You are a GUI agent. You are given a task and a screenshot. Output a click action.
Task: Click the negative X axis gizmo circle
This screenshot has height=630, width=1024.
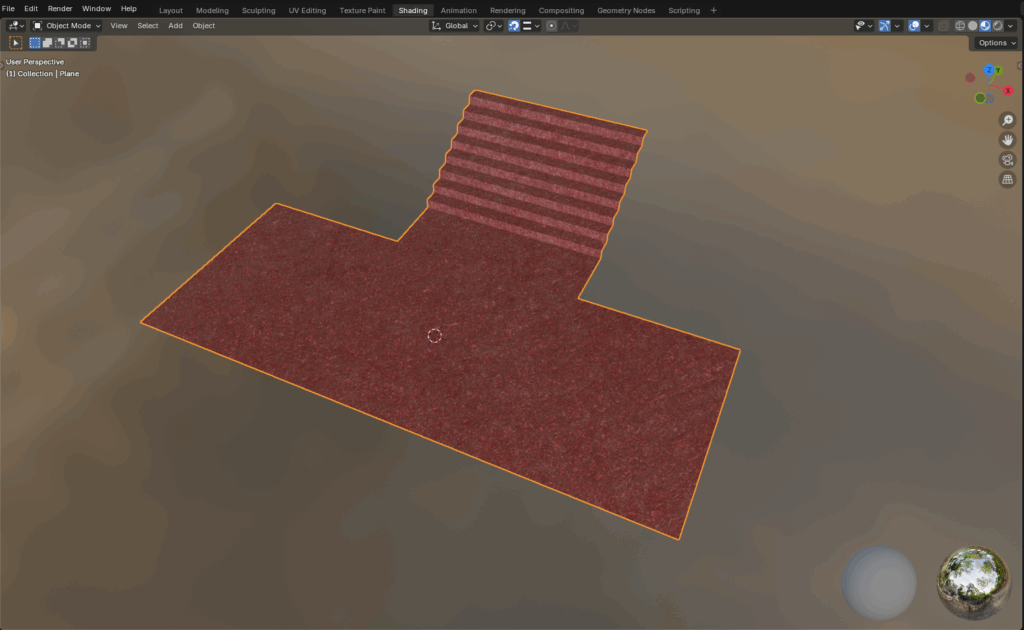[970, 78]
